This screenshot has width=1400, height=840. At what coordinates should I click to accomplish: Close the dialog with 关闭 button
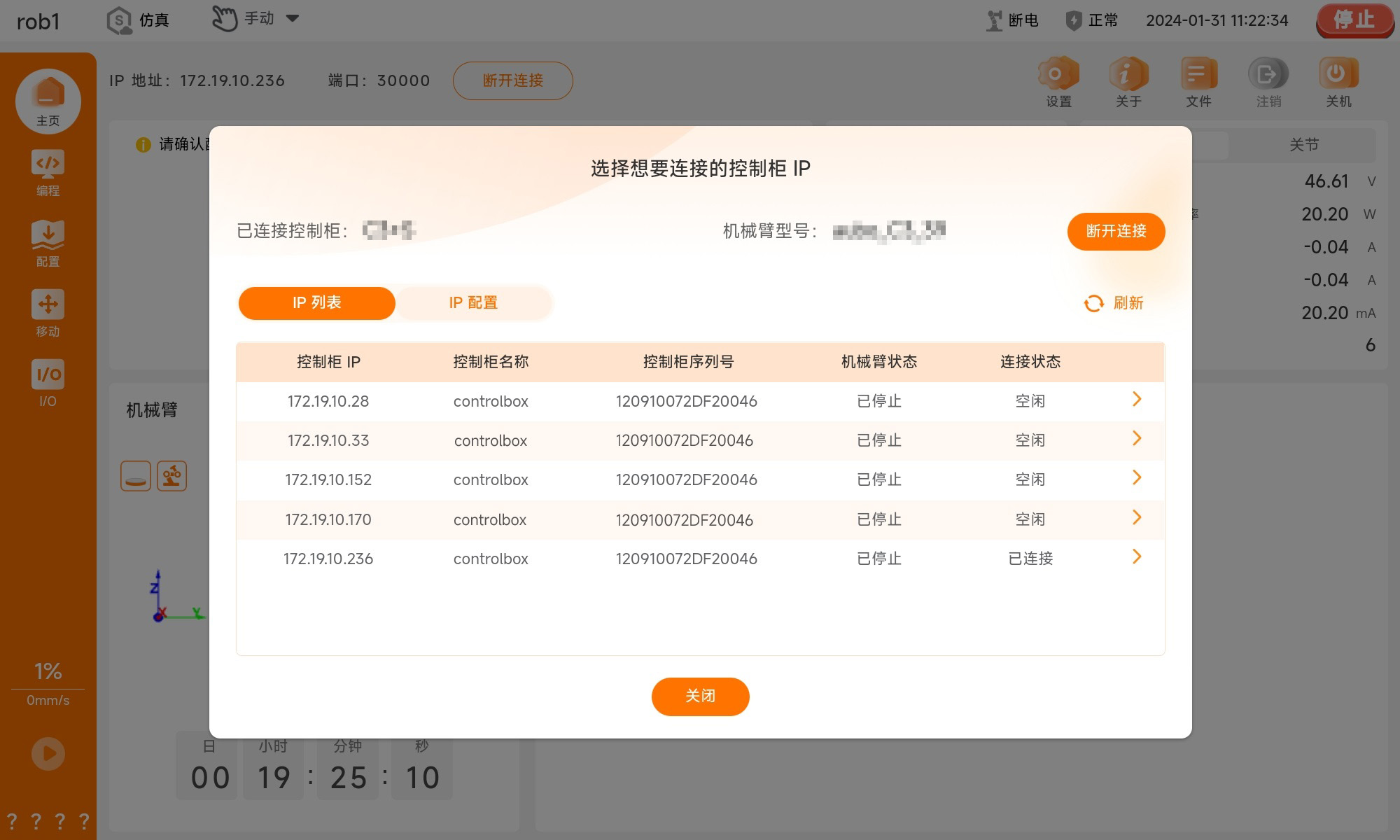click(701, 696)
